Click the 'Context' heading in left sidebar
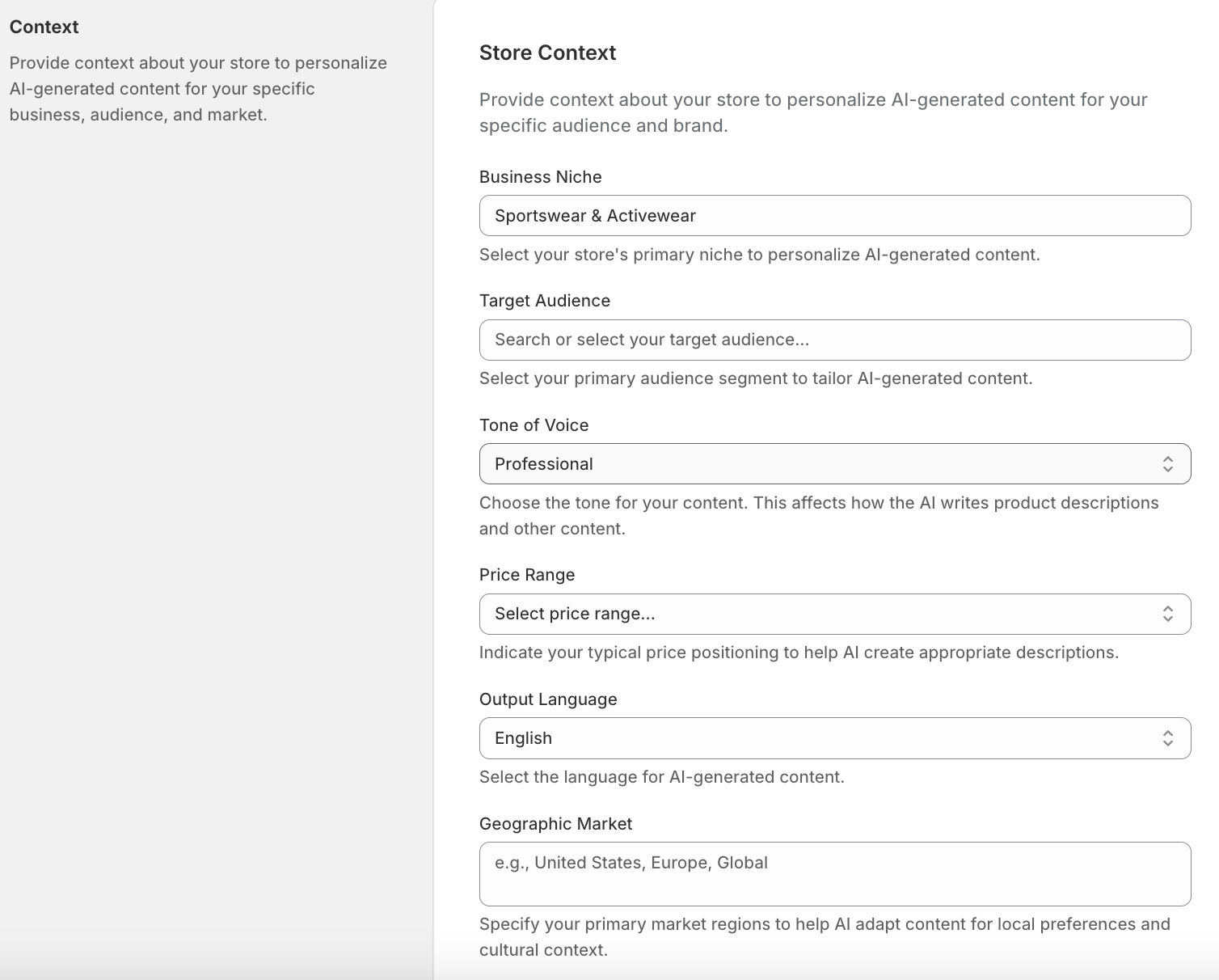The height and width of the screenshot is (980, 1219). coord(44,27)
